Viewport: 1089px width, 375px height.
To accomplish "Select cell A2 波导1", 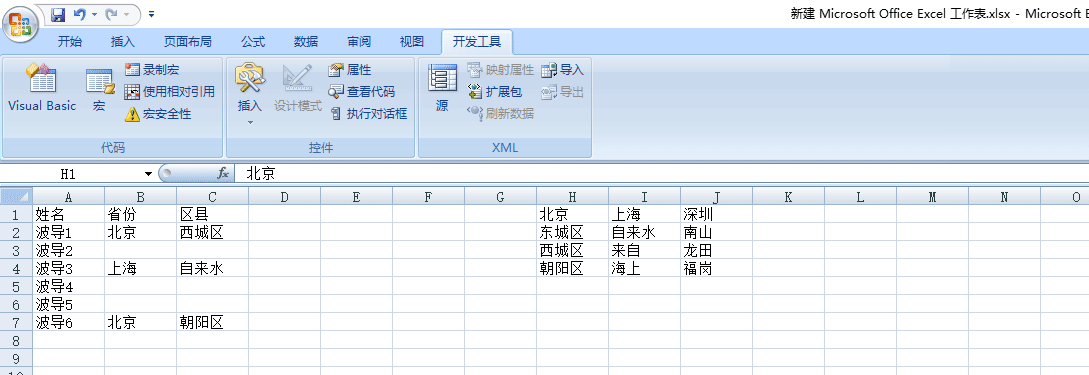I will pos(68,232).
